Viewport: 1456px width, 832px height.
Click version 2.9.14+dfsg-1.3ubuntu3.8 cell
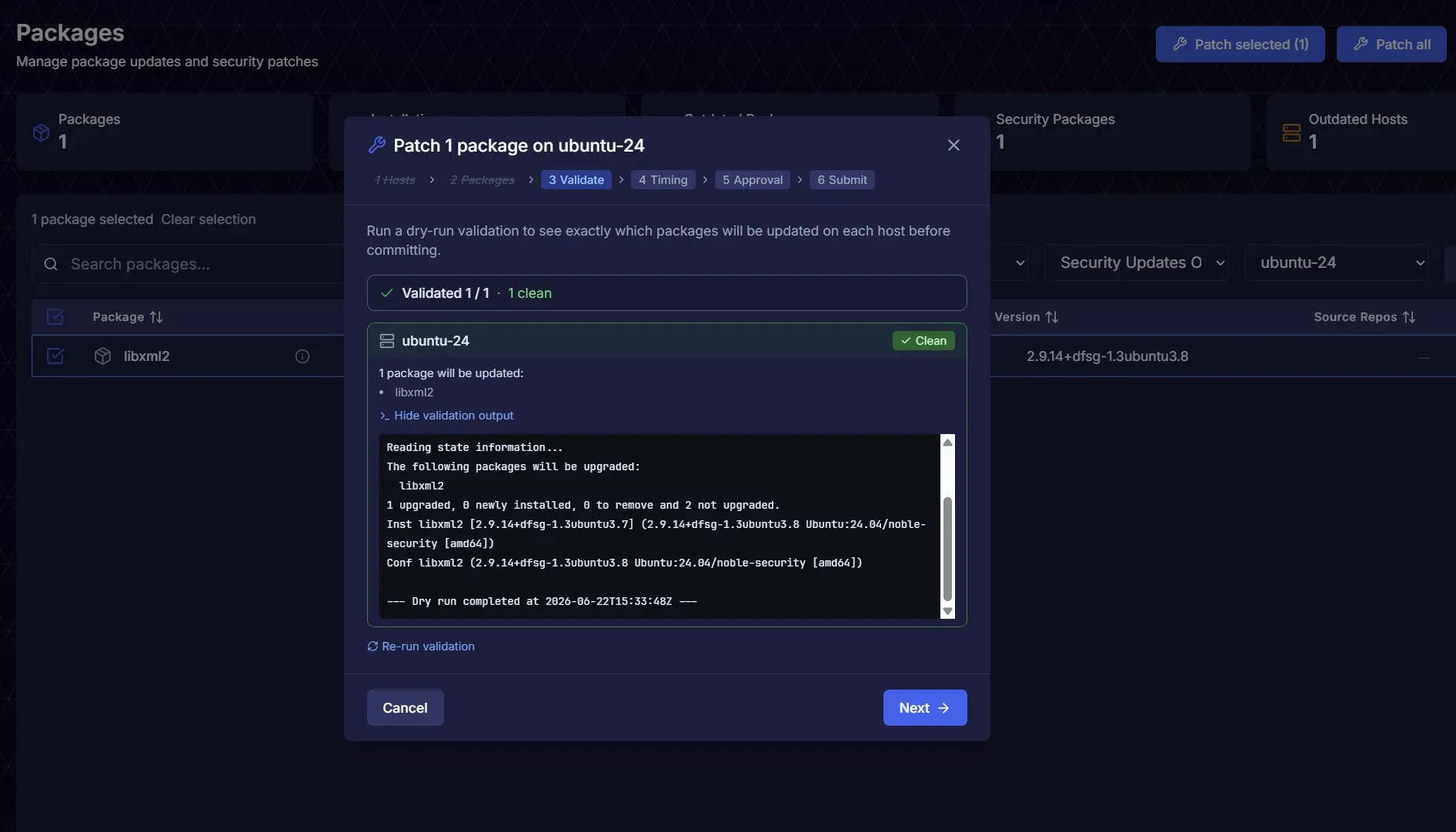[1107, 356]
